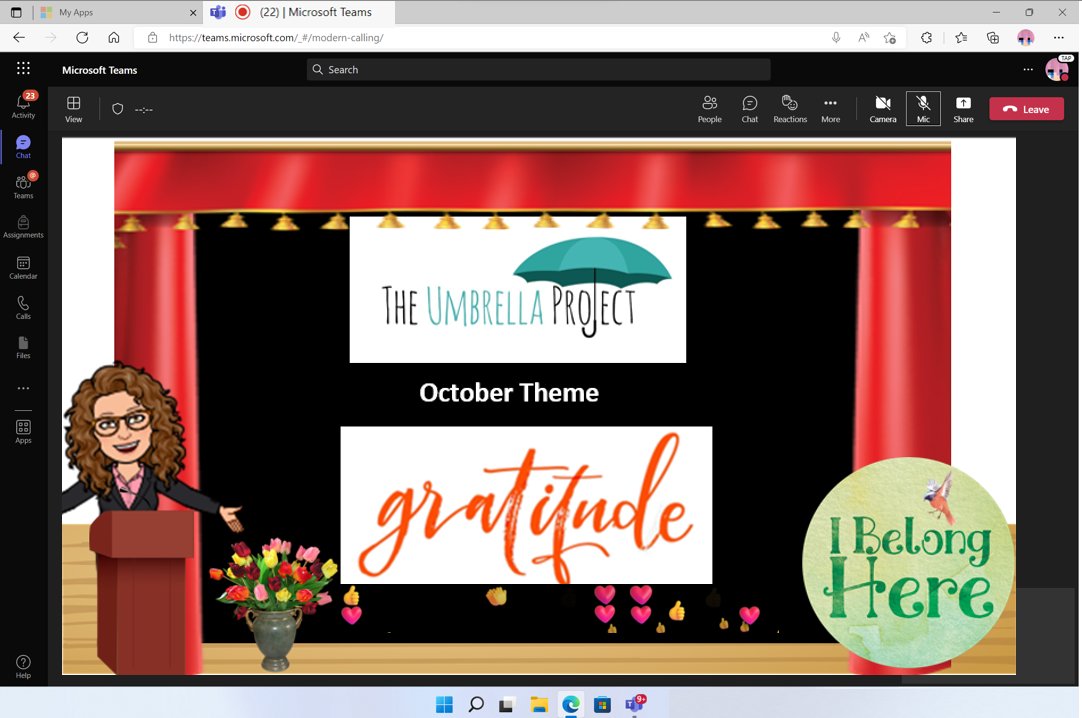Open Microsoft Store from taskbar
The height and width of the screenshot is (718, 1082).
tap(602, 704)
